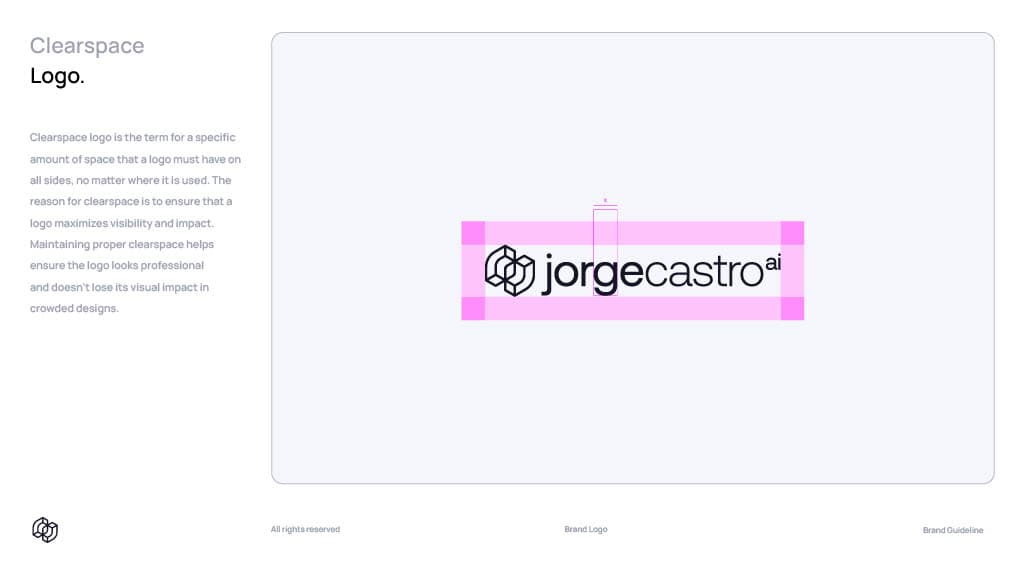1024x576 pixels.
Task: Open the "Brand Guideline" footer label
Action: click(952, 530)
